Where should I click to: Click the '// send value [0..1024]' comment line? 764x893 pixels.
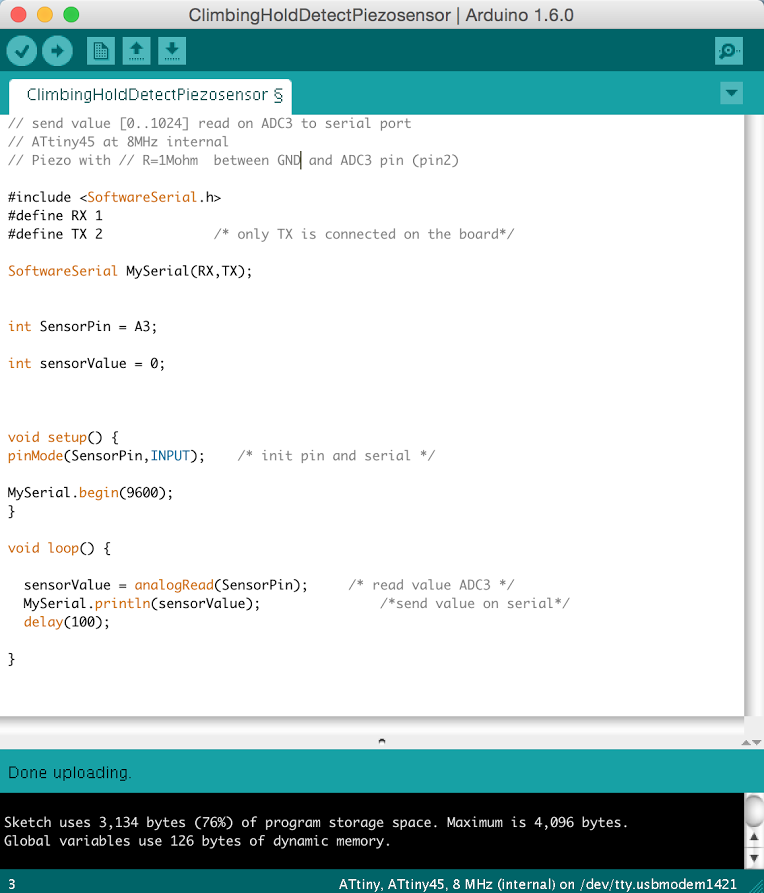pyautogui.click(x=209, y=124)
